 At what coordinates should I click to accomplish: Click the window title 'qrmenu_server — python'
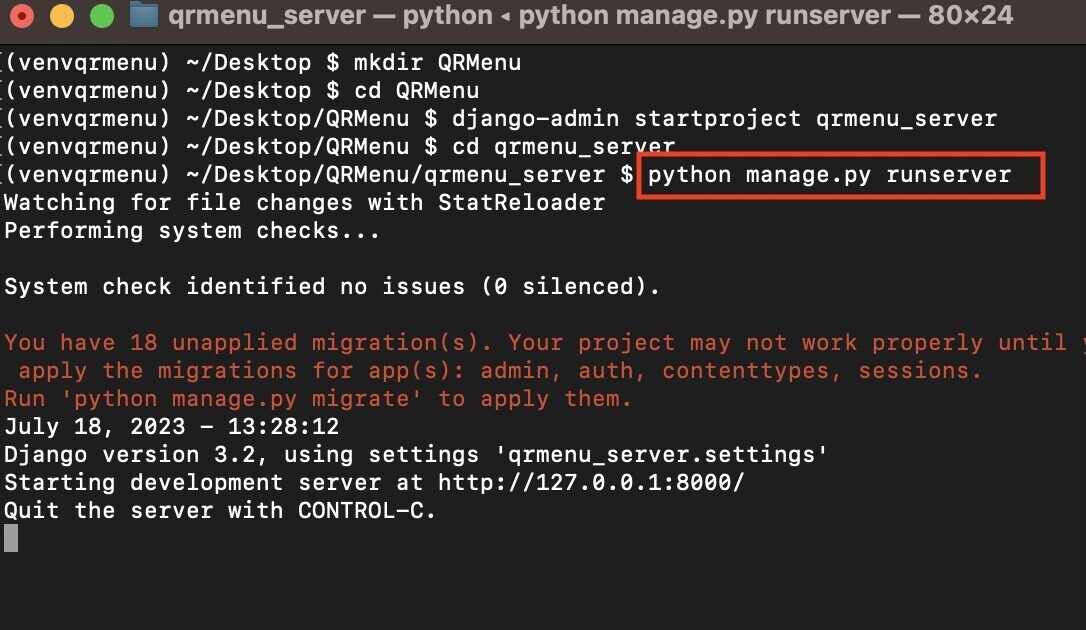[x=330, y=15]
